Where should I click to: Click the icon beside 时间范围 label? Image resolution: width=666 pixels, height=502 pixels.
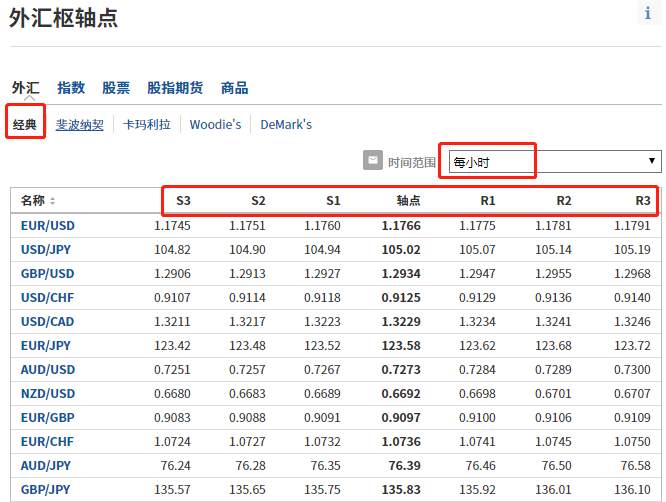373,161
